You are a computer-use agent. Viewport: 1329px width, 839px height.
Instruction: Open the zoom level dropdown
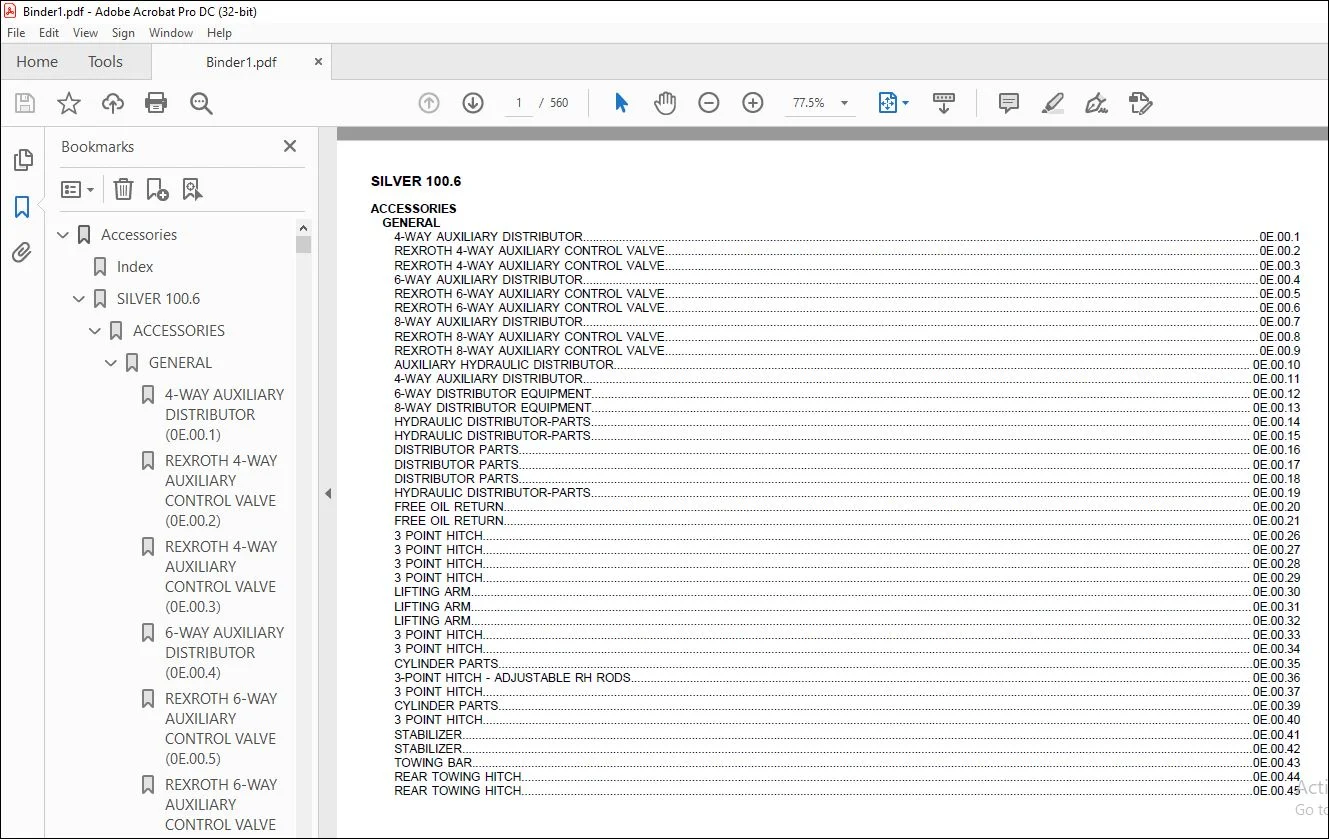click(844, 103)
